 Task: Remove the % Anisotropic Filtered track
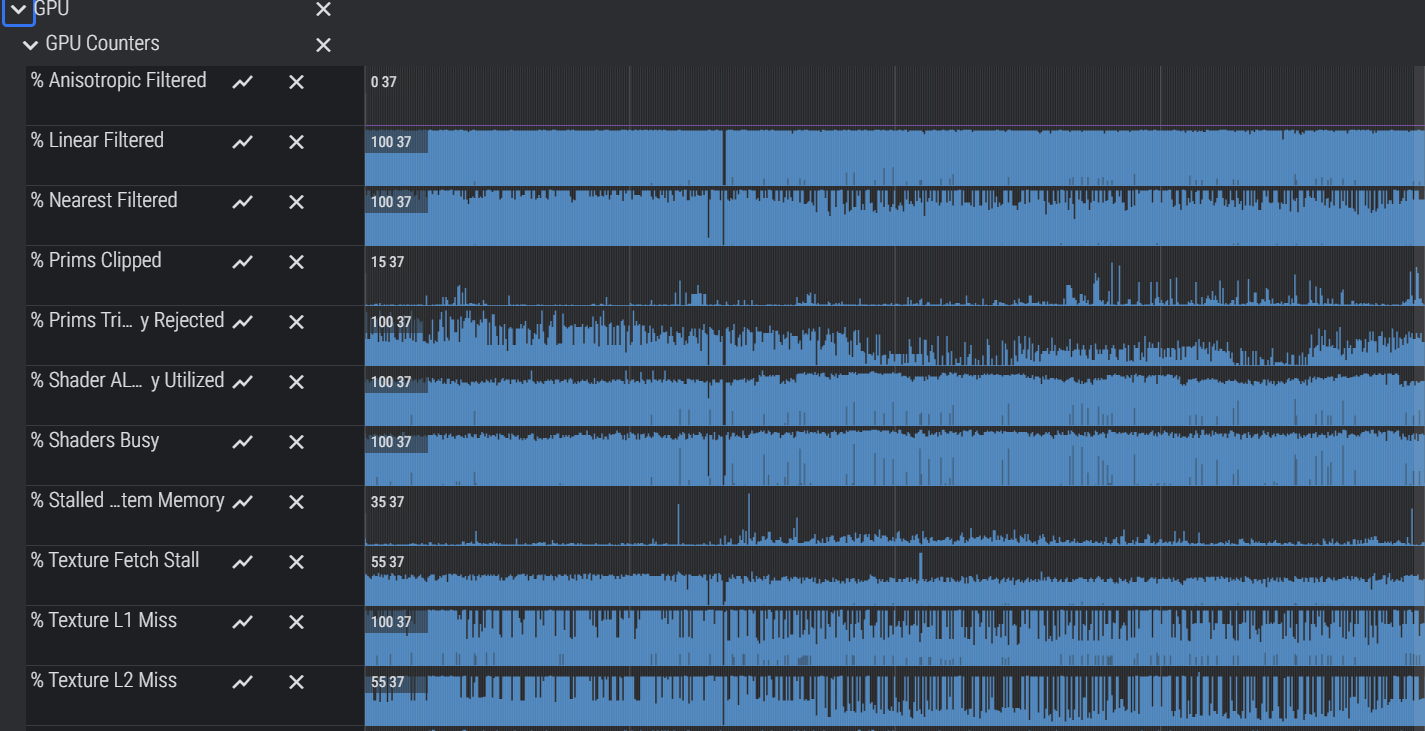pyautogui.click(x=296, y=82)
